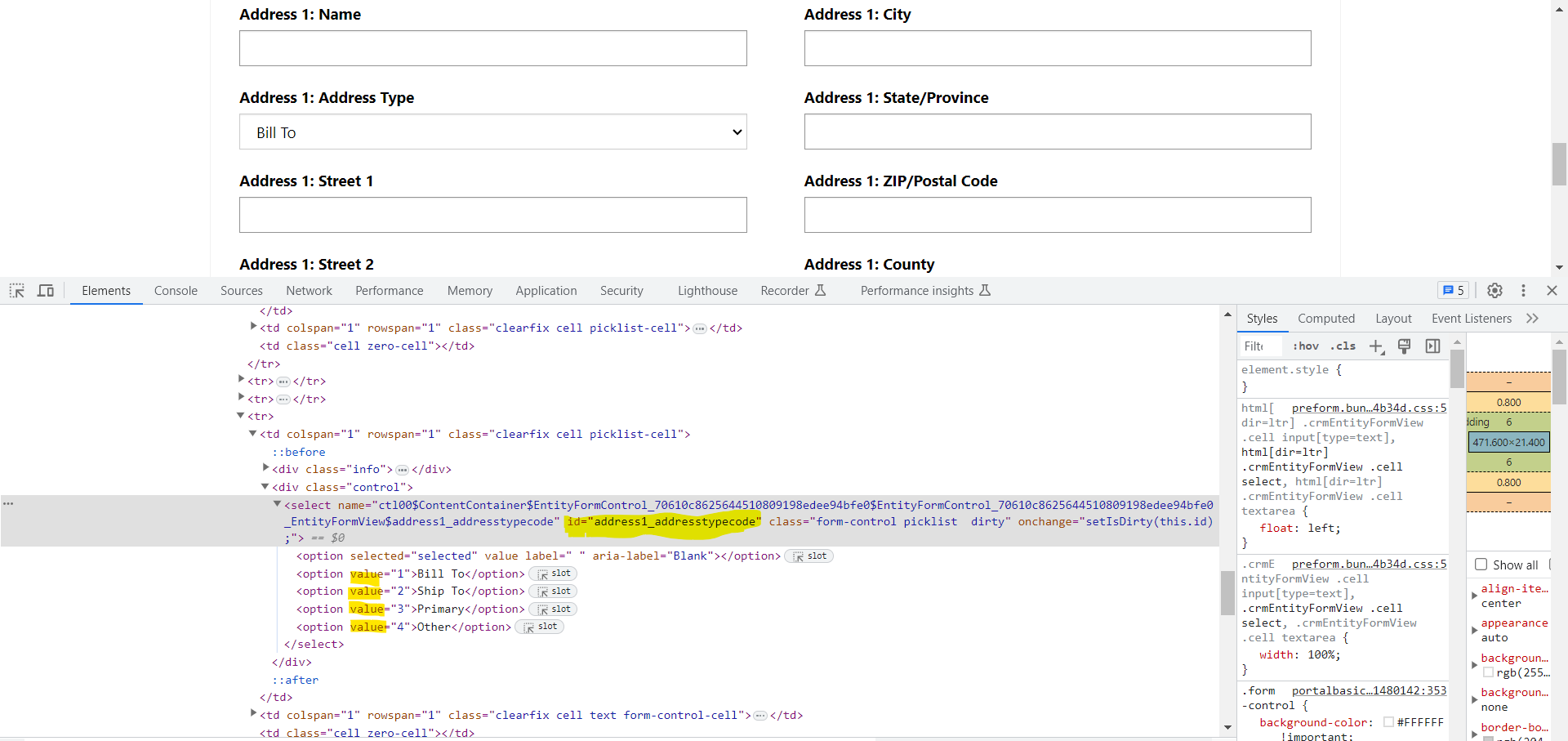
Task: Click the Address 1: Street 1 input
Action: (493, 215)
